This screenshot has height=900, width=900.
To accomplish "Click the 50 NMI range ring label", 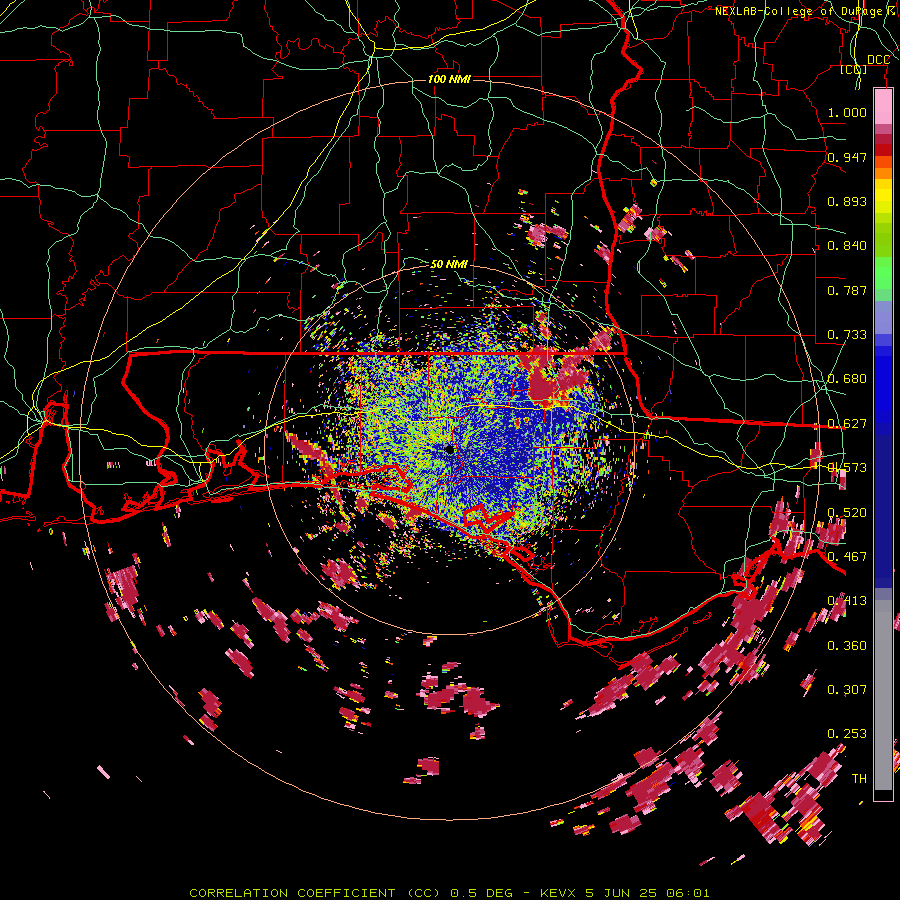I will click(x=449, y=264).
